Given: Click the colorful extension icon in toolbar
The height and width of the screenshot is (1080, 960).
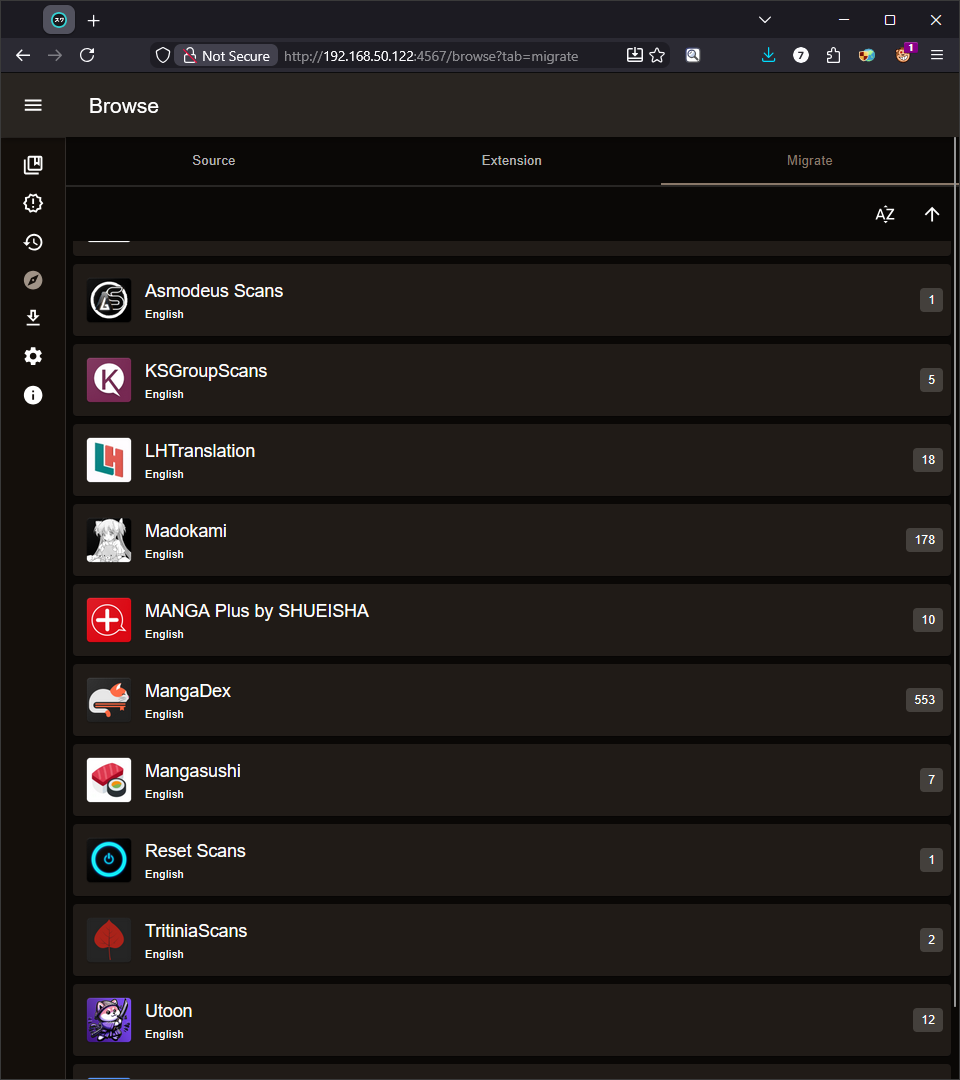Looking at the screenshot, I should click(x=866, y=56).
